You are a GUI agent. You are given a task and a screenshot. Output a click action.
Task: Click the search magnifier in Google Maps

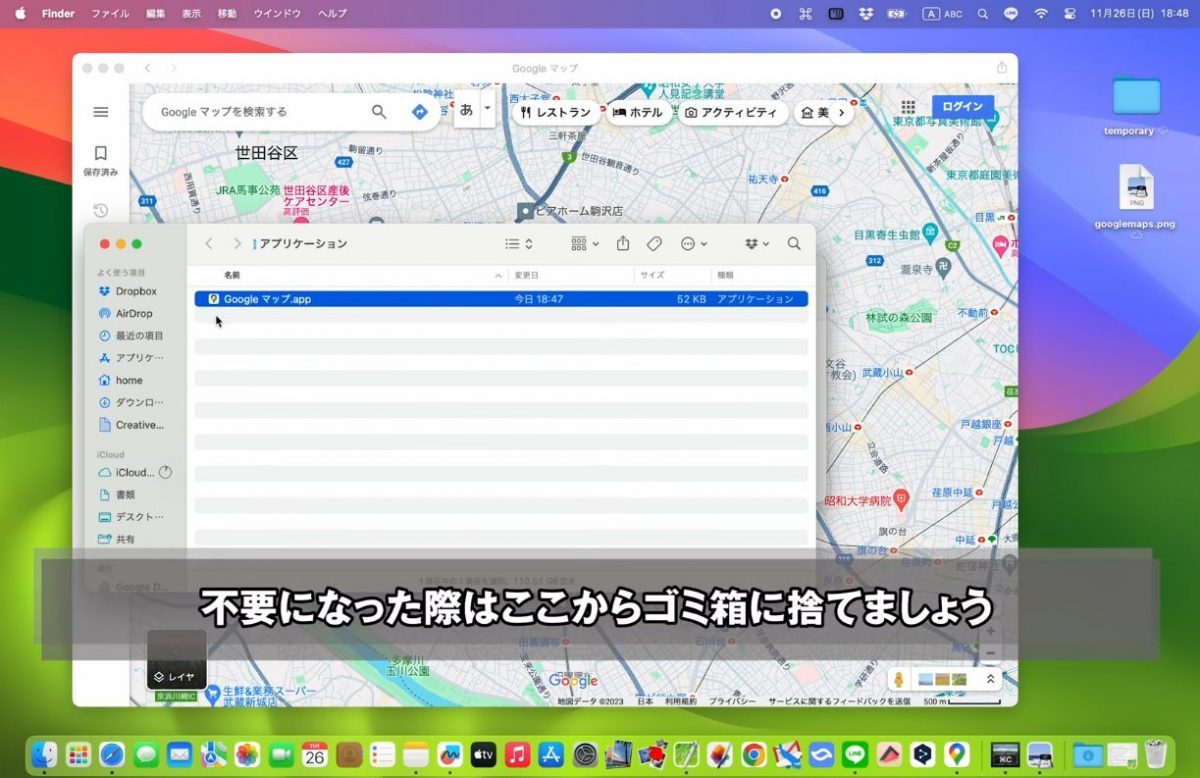click(379, 112)
